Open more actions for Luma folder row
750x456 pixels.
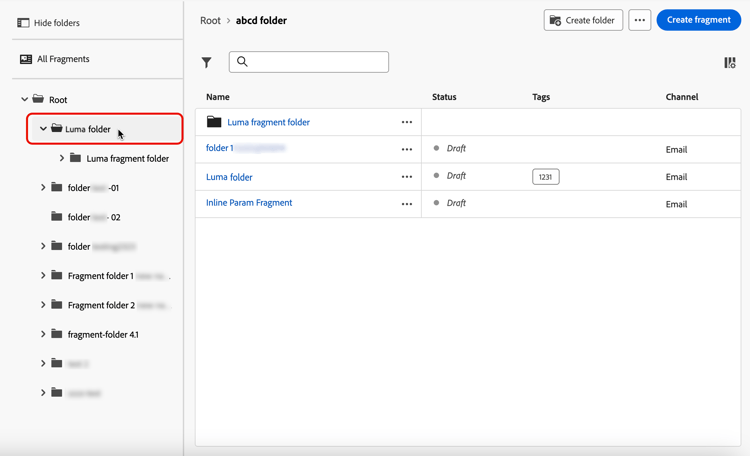407,177
